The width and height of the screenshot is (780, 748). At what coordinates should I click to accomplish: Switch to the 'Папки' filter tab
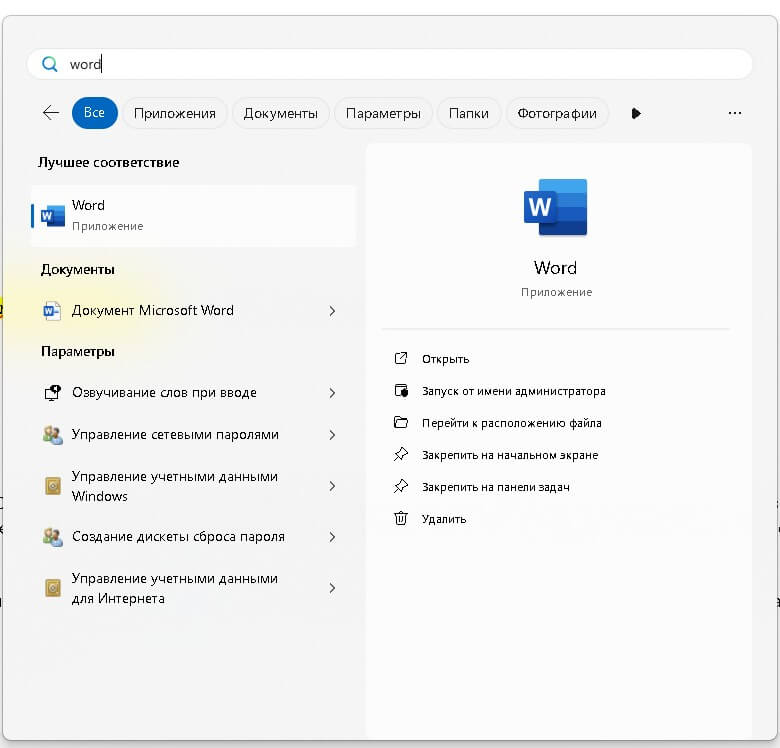469,113
